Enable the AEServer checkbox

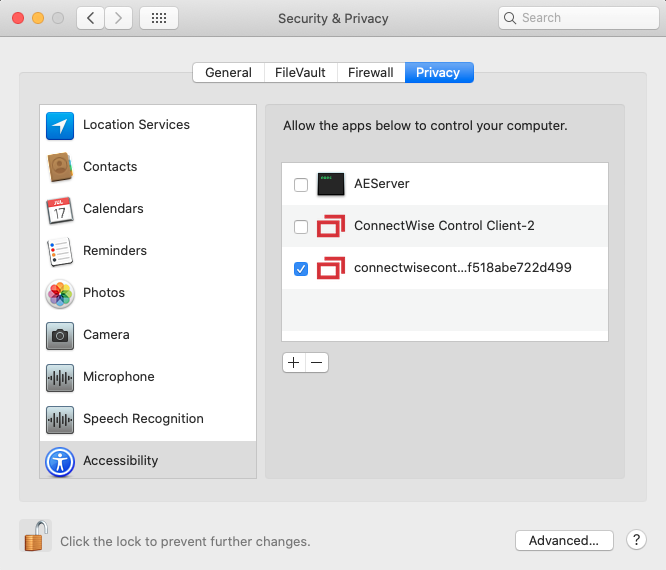pyautogui.click(x=301, y=185)
